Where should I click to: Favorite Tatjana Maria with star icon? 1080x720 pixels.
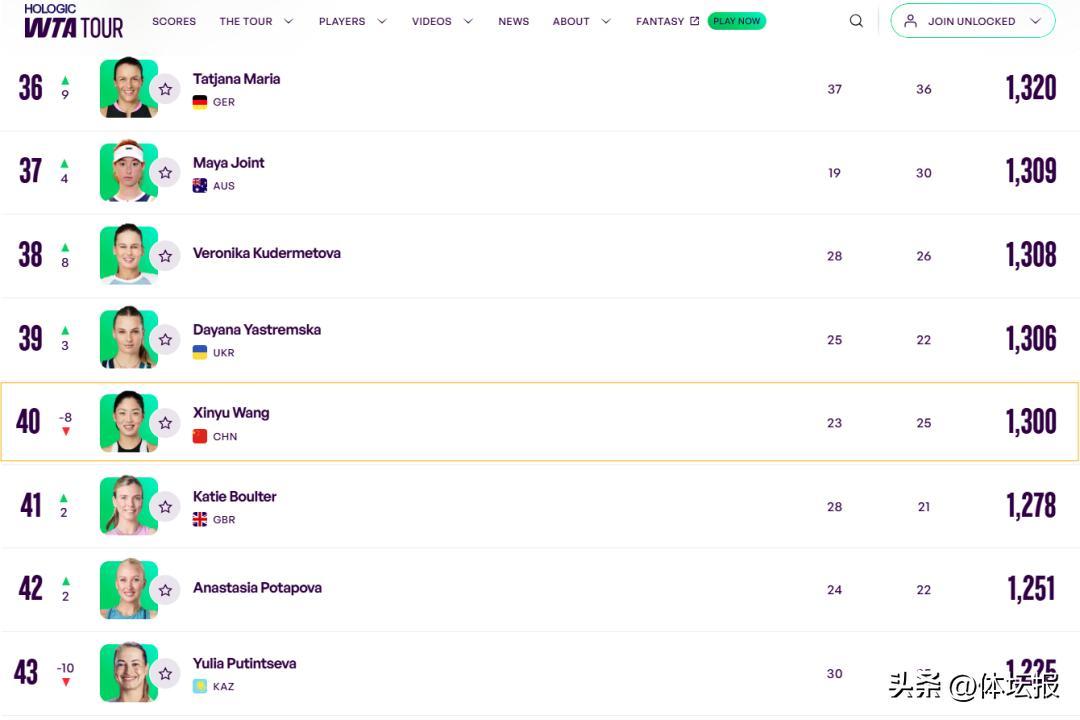pos(165,89)
